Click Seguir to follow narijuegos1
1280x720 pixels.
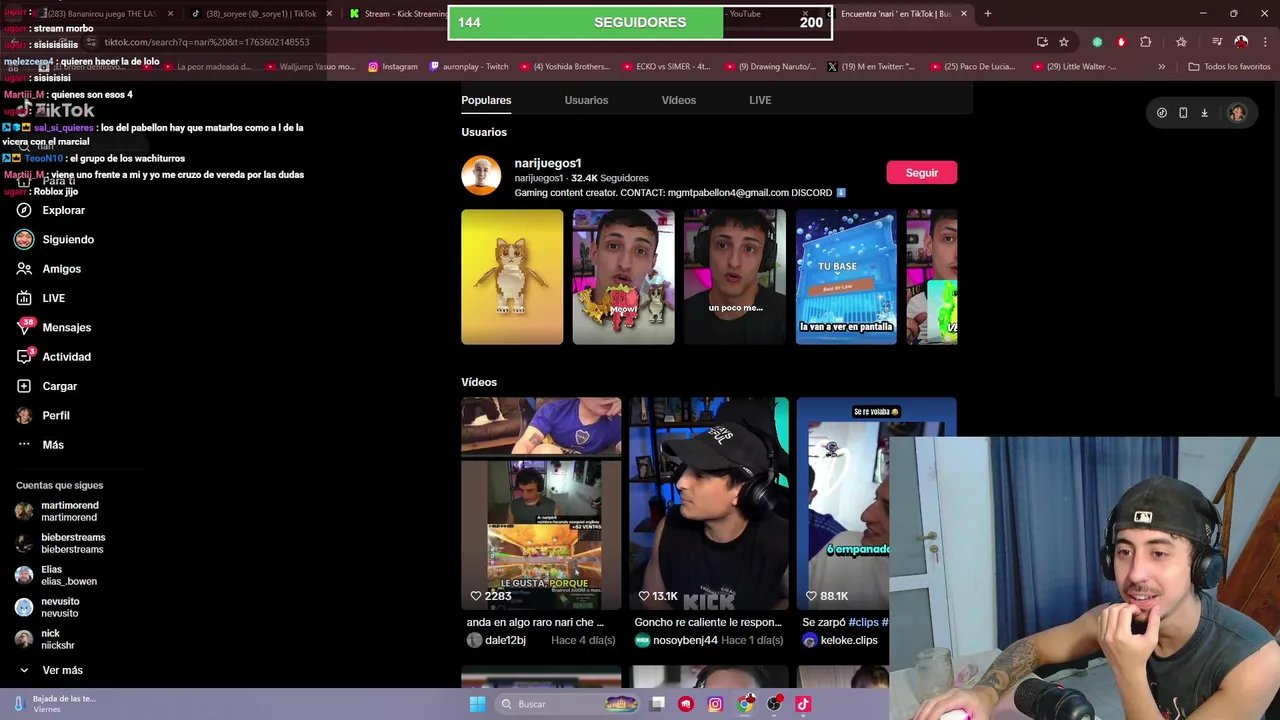tap(922, 173)
